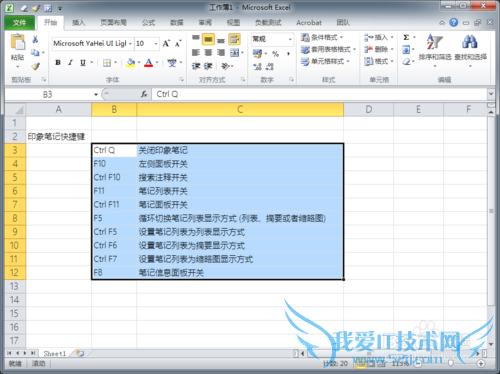Viewport: 500px width, 374px height.
Task: Switch to 数据 data tab
Action: click(177, 23)
